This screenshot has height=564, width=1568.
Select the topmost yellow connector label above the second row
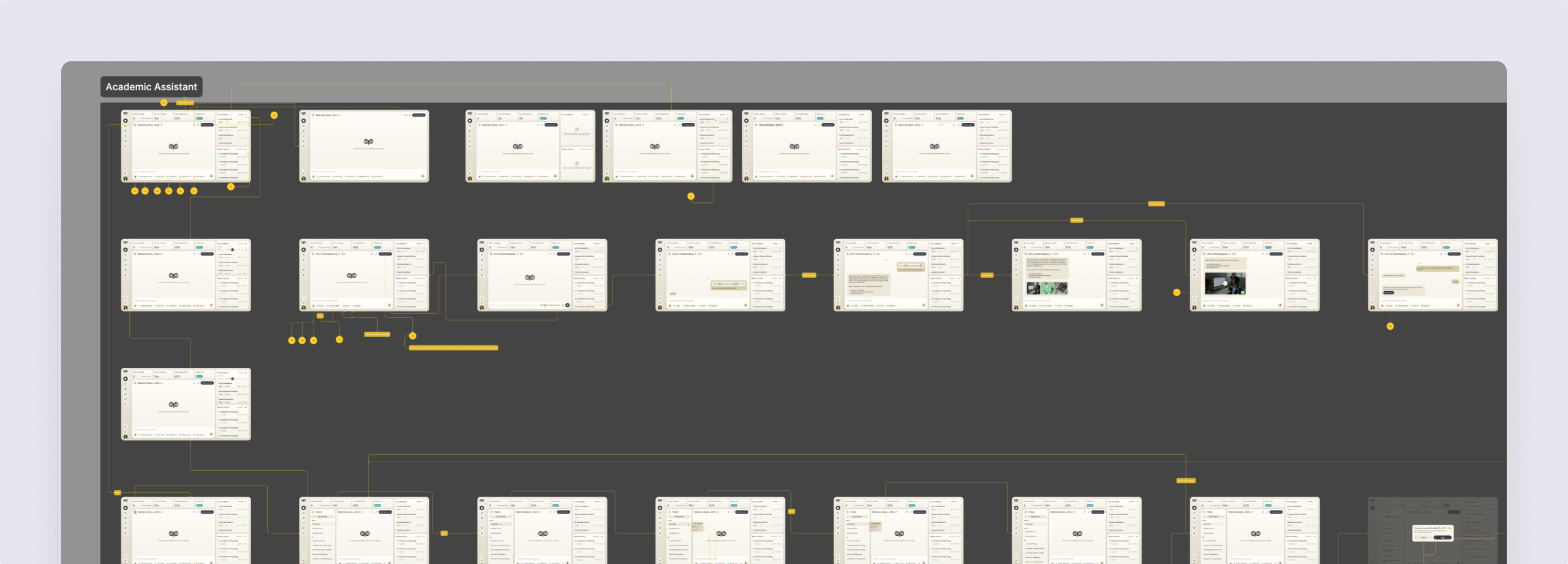click(x=1156, y=204)
